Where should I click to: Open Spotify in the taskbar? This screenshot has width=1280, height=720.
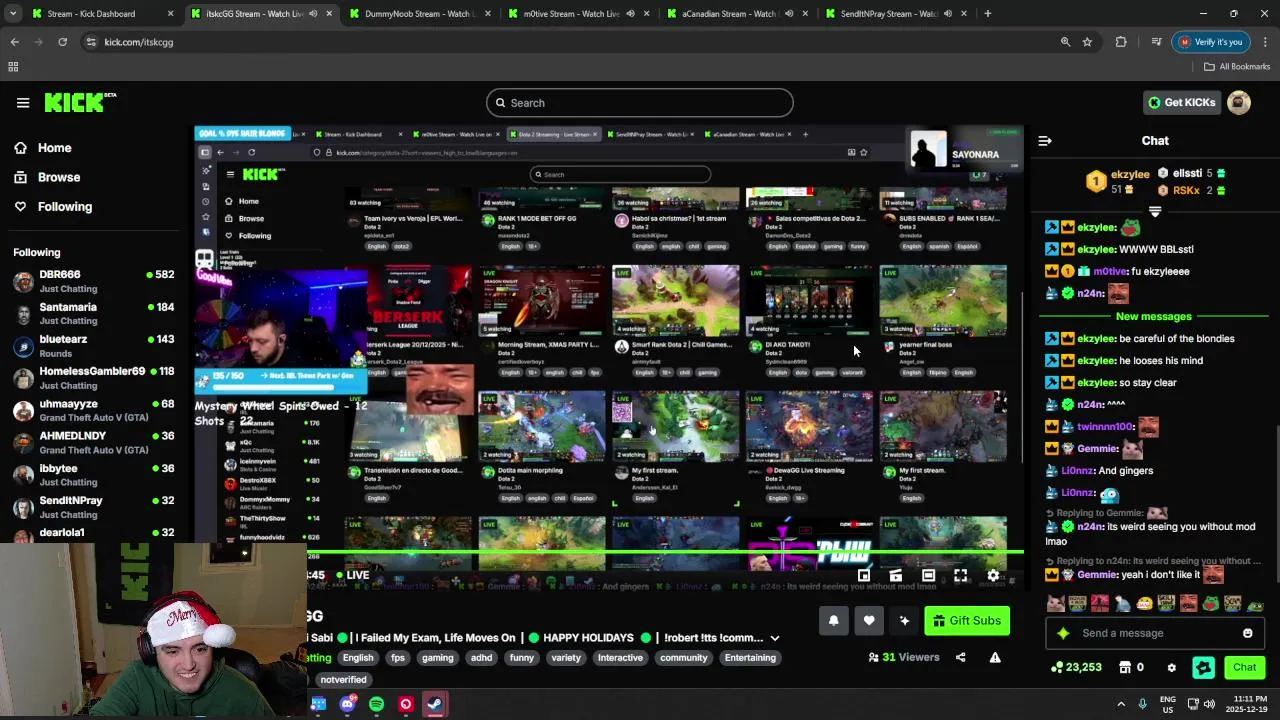tap(376, 704)
